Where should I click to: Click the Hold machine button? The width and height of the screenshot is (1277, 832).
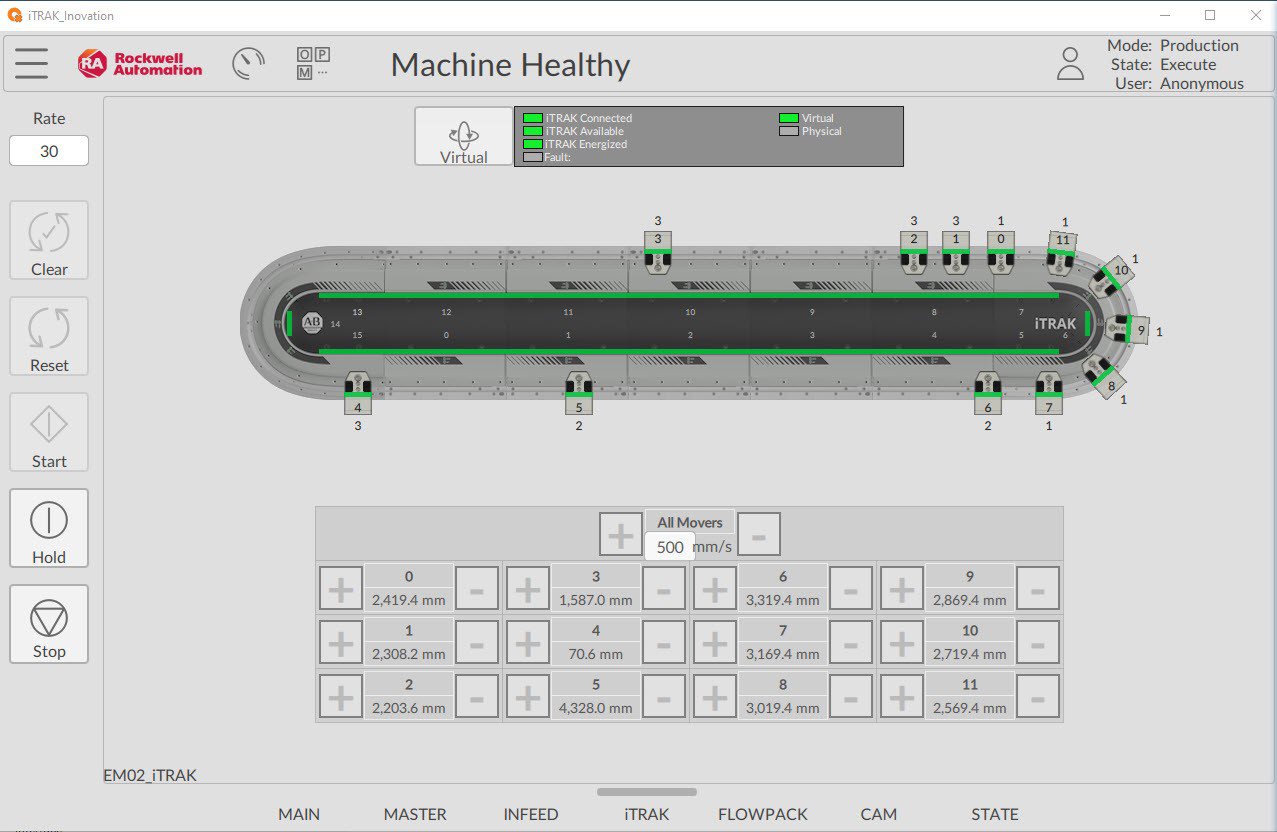49,528
